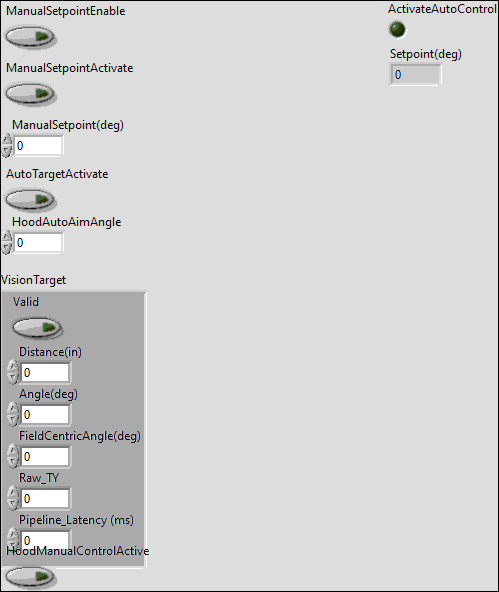Click the ManualSetpoint(deg) input field

[x=38, y=145]
